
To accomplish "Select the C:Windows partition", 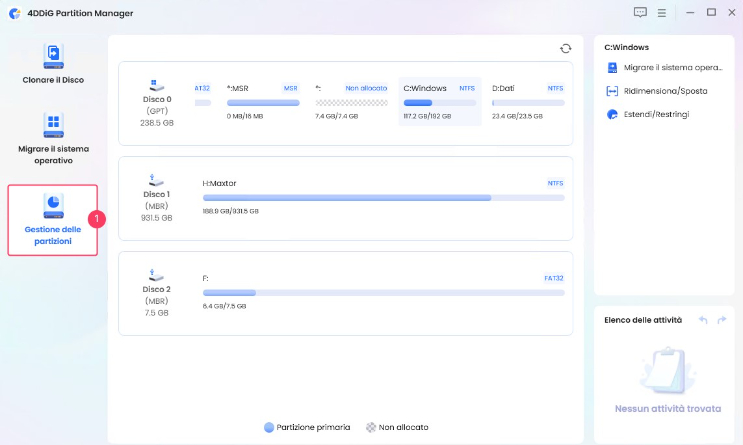I will pyautogui.click(x=440, y=101).
